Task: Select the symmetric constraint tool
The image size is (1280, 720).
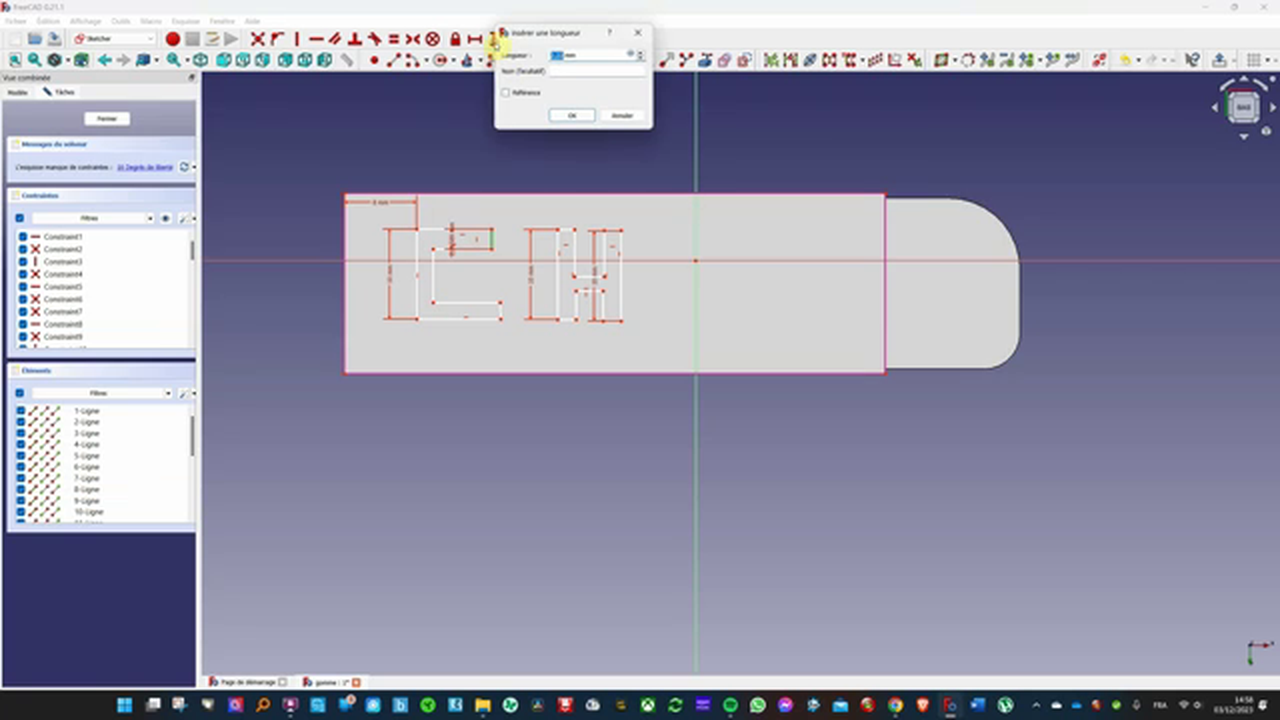Action: [412, 39]
